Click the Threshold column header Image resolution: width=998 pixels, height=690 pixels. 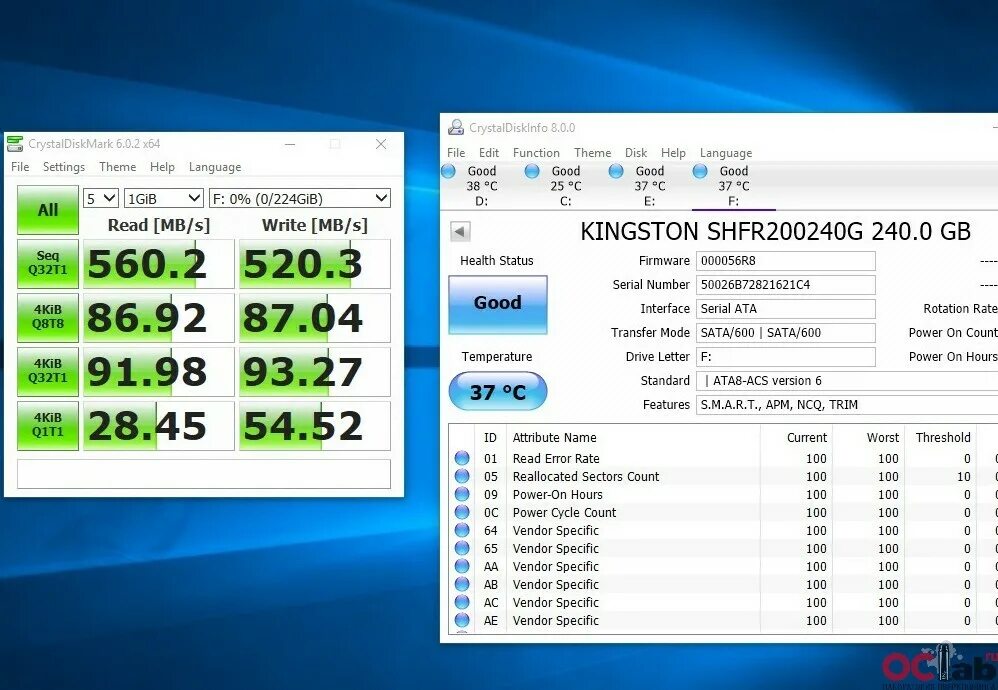tap(941, 437)
